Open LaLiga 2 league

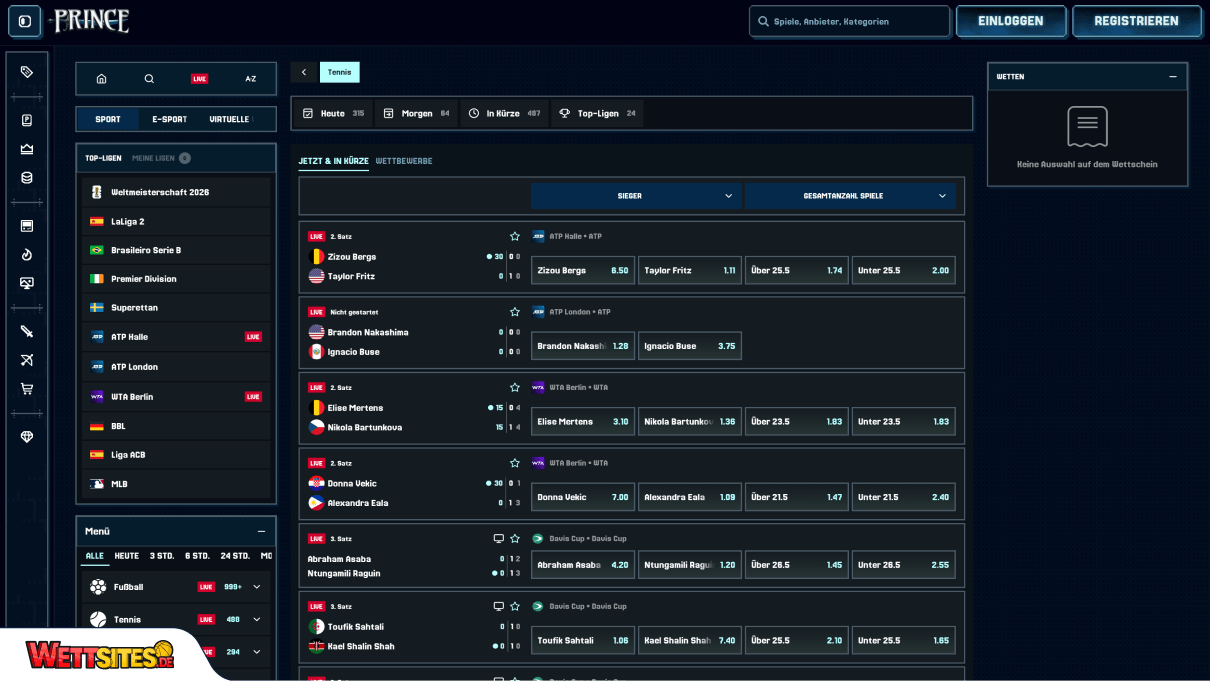[176, 221]
